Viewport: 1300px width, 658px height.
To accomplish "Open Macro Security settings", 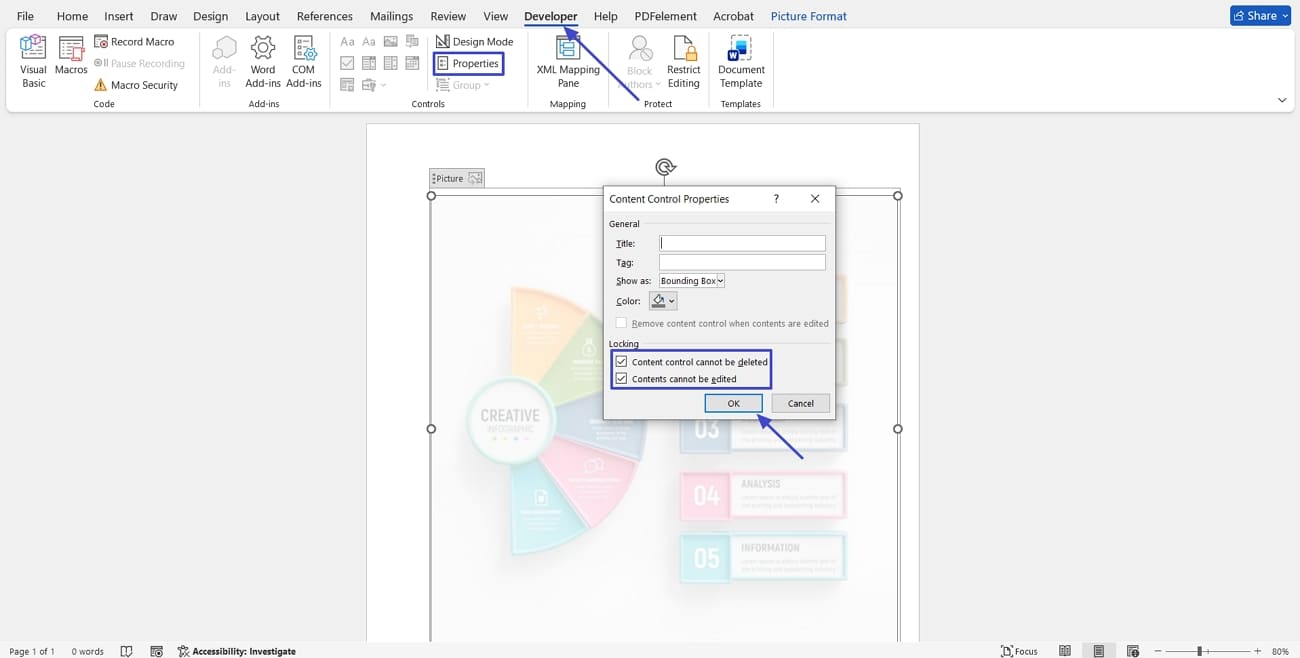I will [136, 85].
